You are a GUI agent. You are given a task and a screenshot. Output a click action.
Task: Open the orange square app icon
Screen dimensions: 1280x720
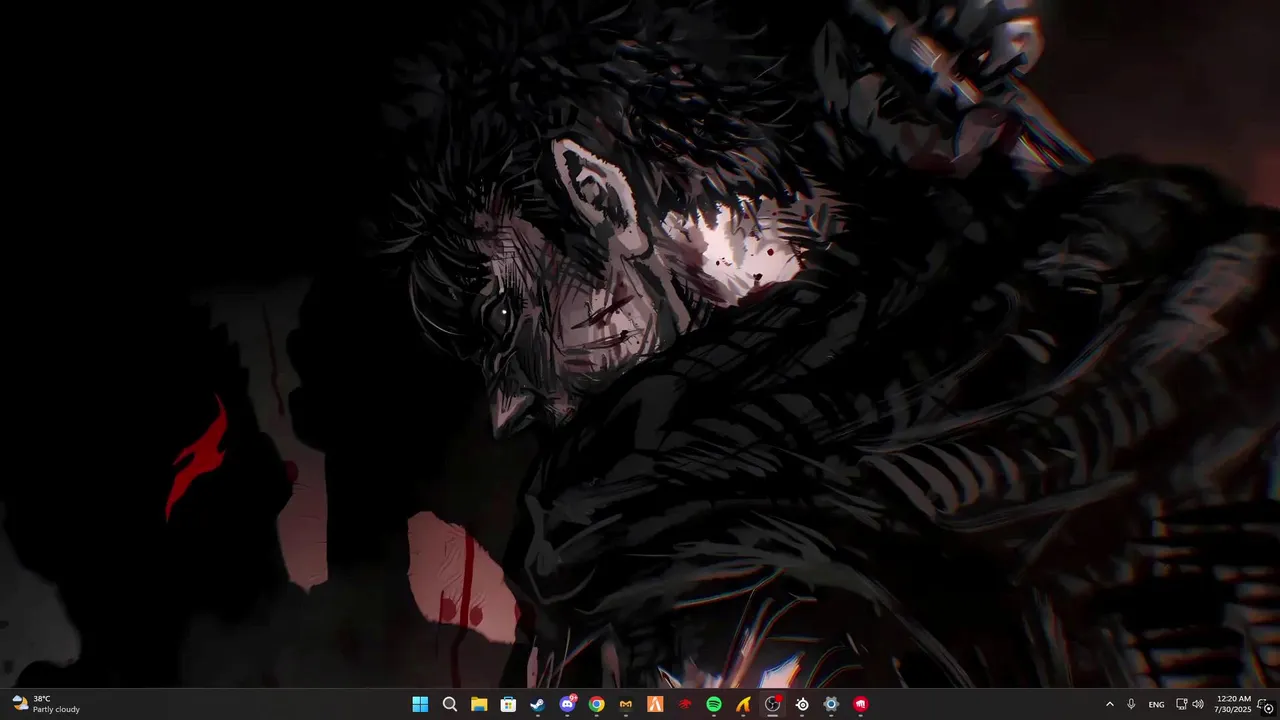click(x=655, y=704)
